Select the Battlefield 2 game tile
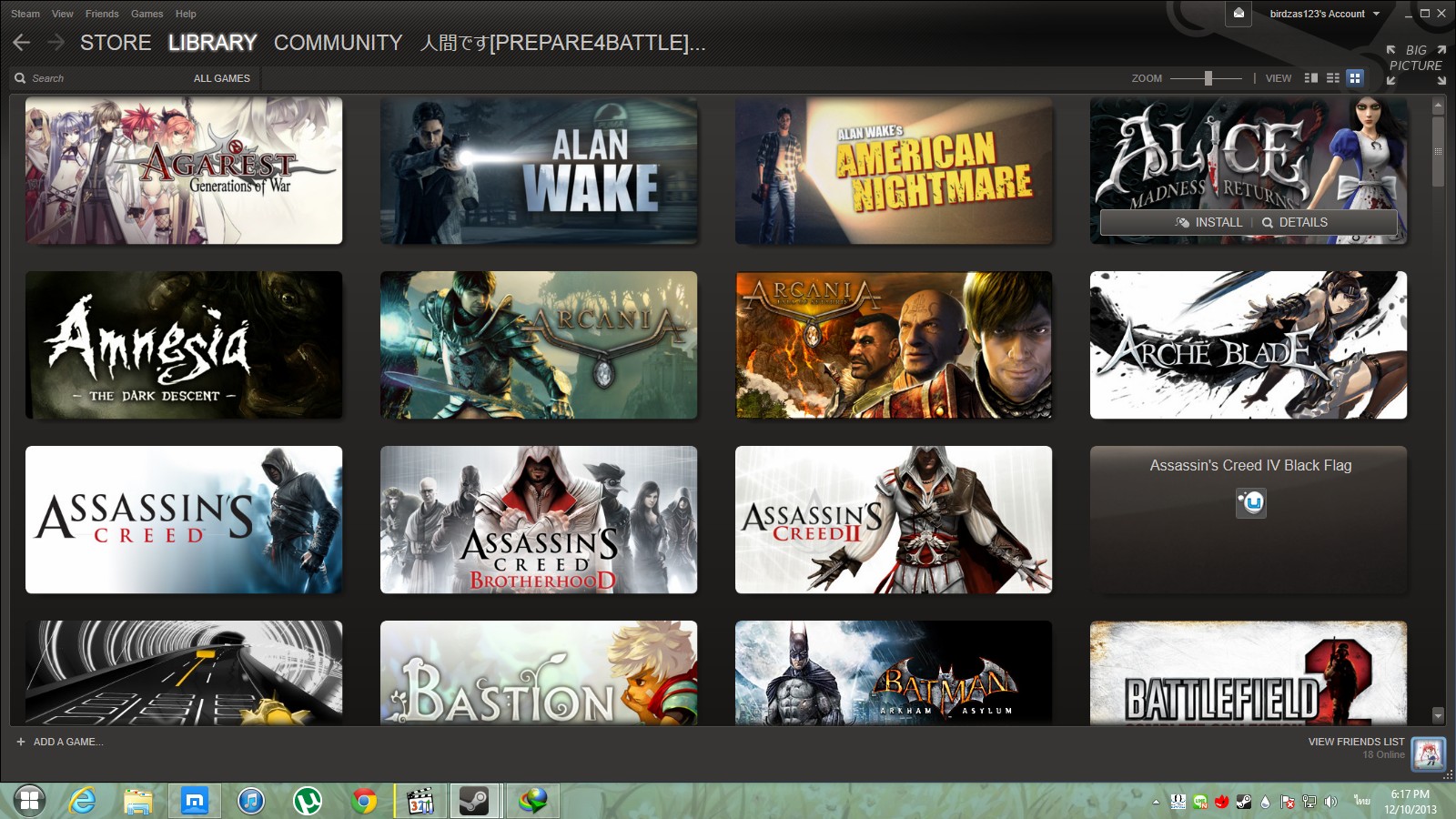 click(x=1249, y=672)
